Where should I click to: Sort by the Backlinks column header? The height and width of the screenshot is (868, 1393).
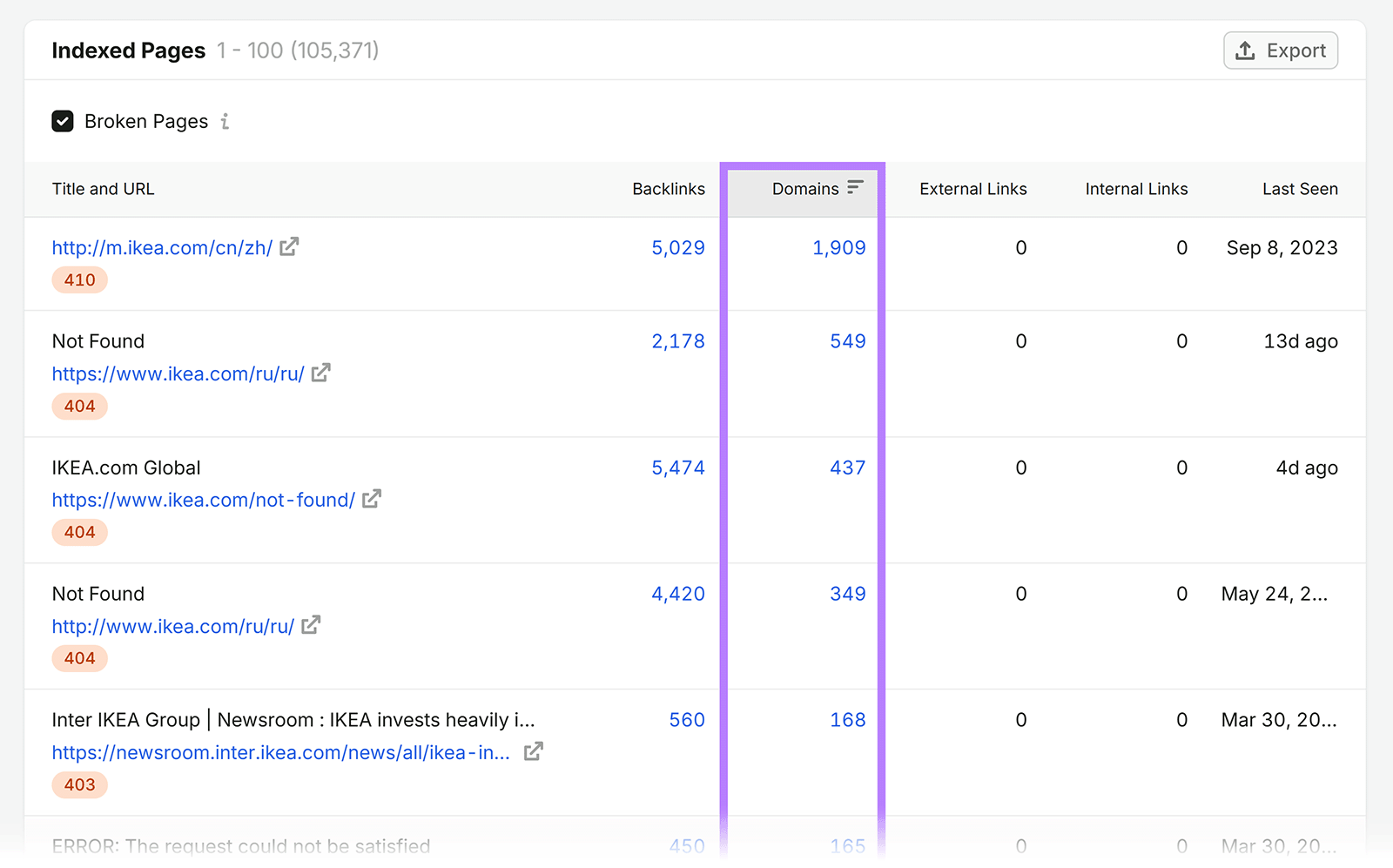(x=669, y=189)
